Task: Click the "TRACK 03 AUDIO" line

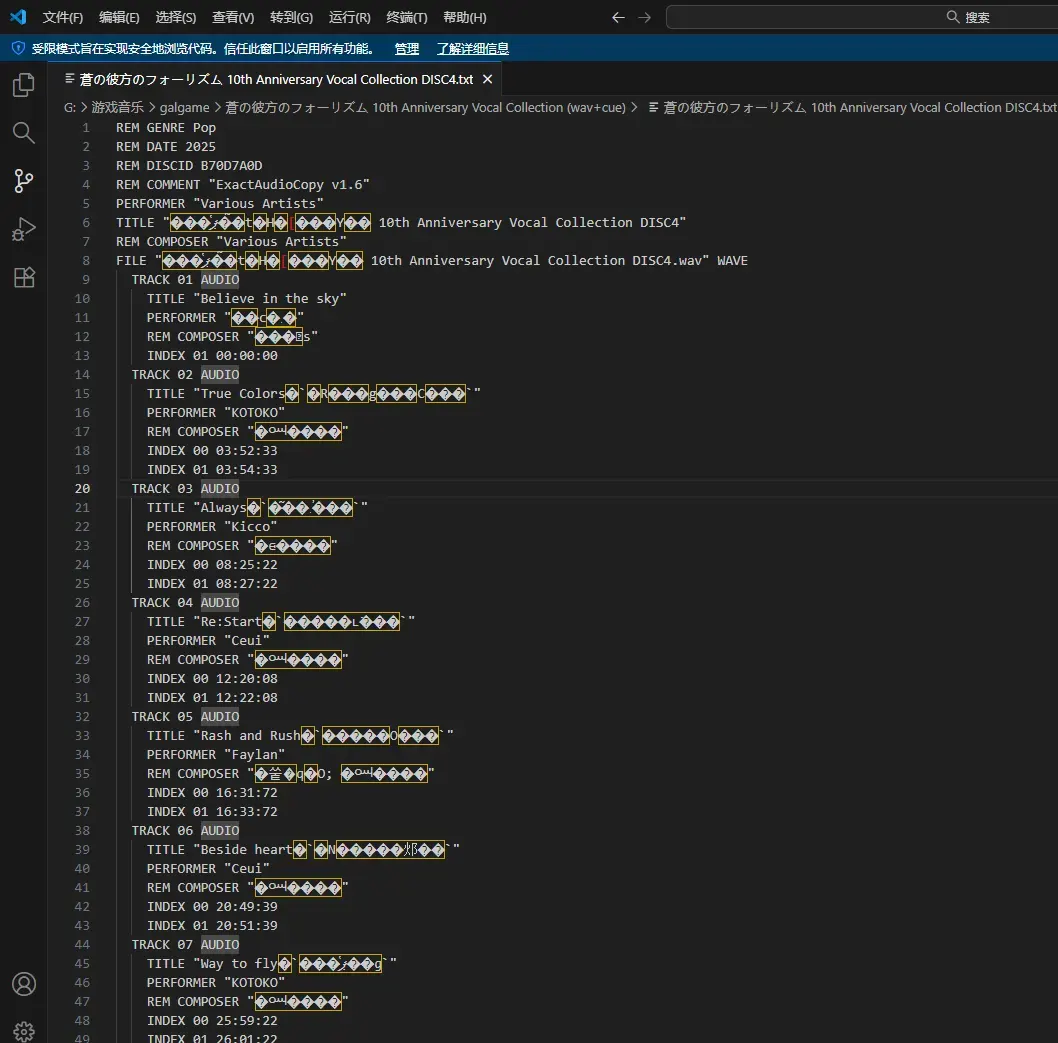Action: (185, 488)
